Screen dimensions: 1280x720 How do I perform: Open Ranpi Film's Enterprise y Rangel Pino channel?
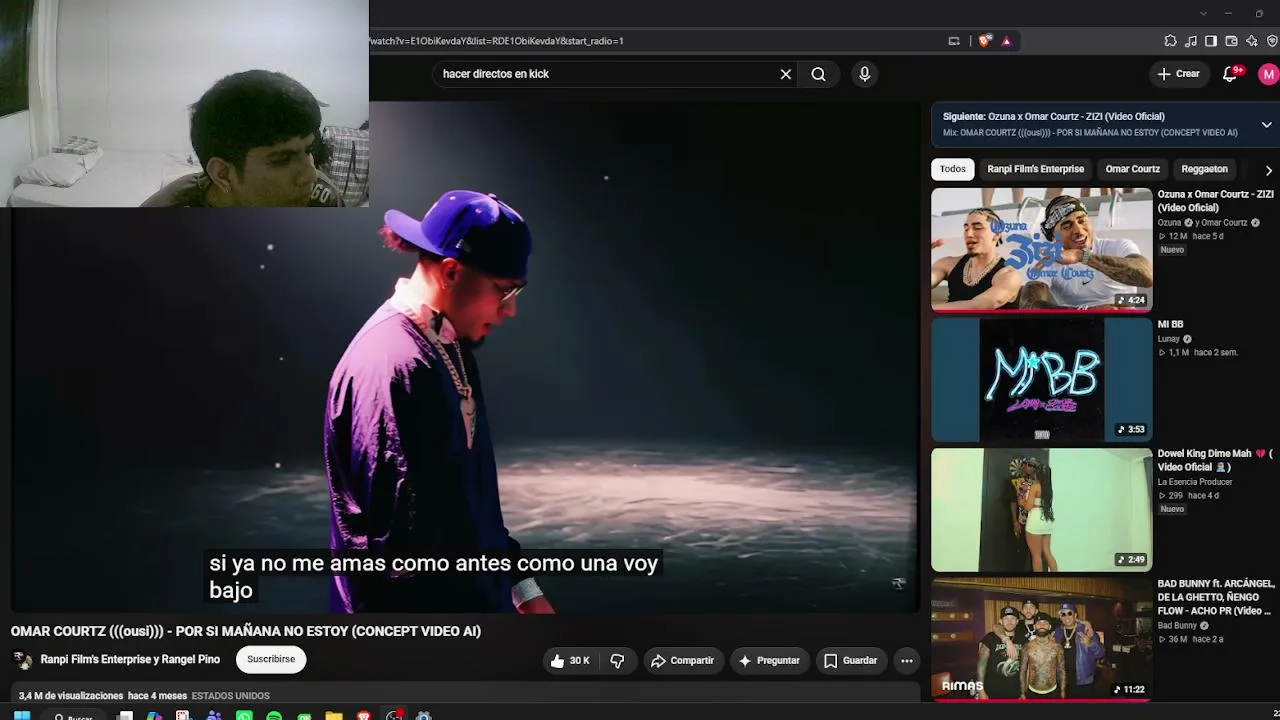tap(130, 660)
